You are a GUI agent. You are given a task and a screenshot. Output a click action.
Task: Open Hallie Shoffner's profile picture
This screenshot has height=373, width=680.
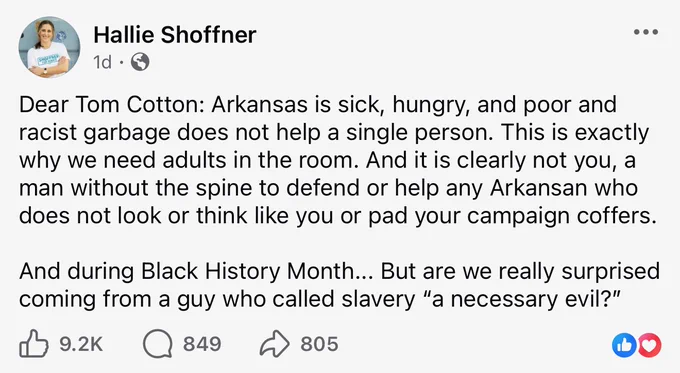pyautogui.click(x=49, y=47)
